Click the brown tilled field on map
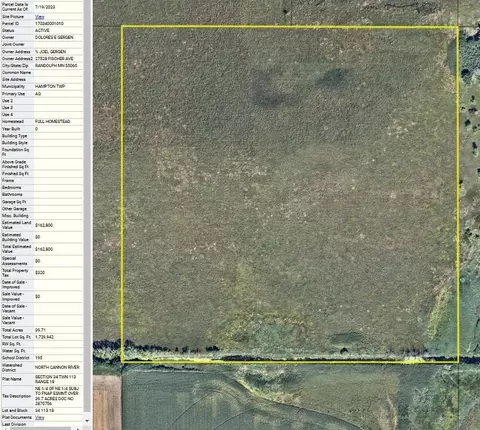 [107, 402]
